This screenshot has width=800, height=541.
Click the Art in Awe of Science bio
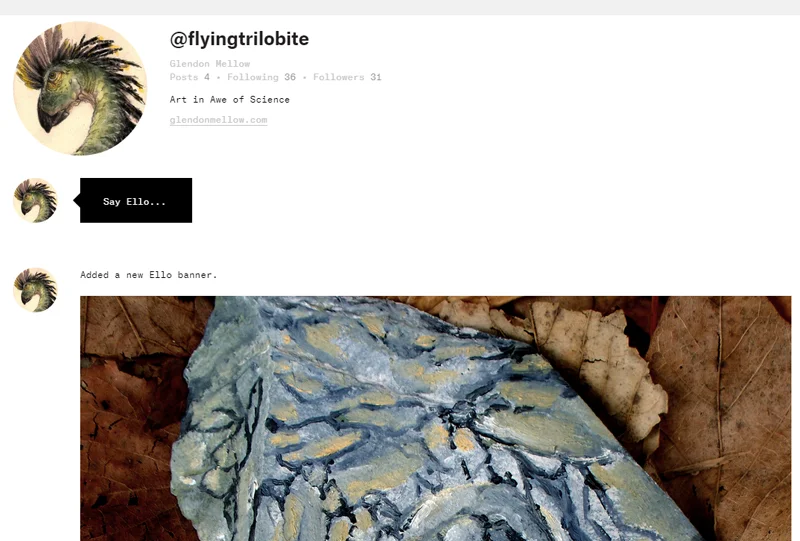coord(230,100)
